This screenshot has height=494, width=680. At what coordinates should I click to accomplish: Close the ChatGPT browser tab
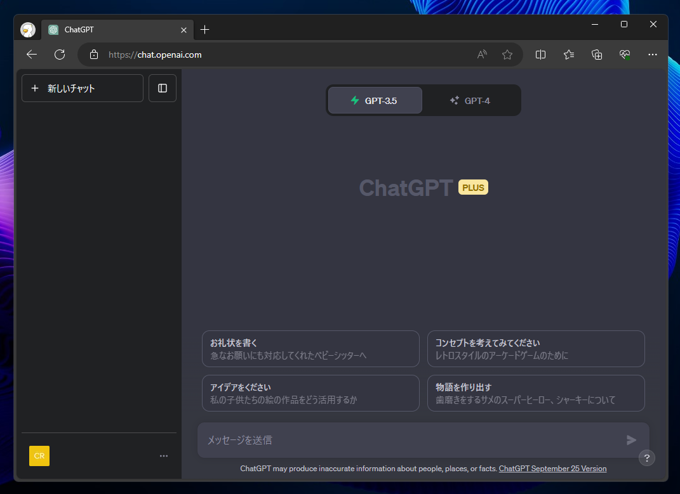pos(183,30)
